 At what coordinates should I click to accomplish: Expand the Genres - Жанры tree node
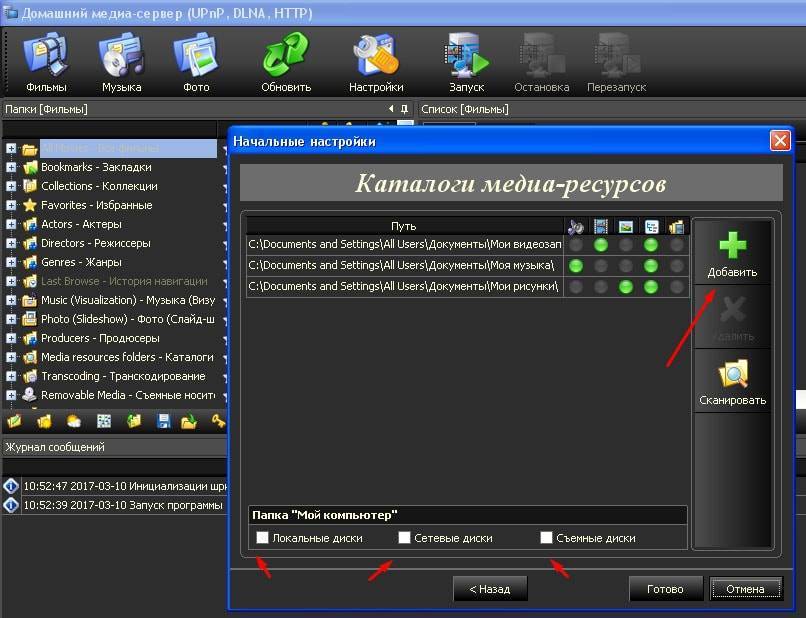click(11, 262)
